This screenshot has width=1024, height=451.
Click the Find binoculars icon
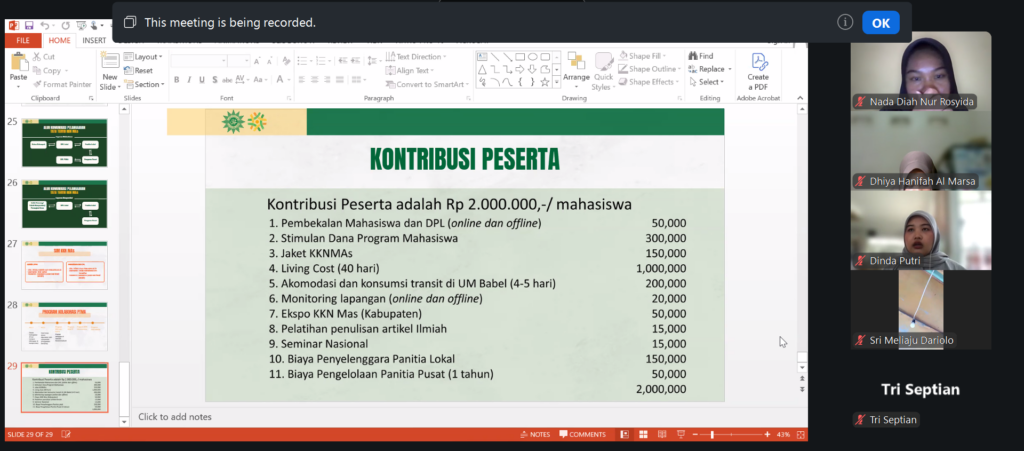692,56
